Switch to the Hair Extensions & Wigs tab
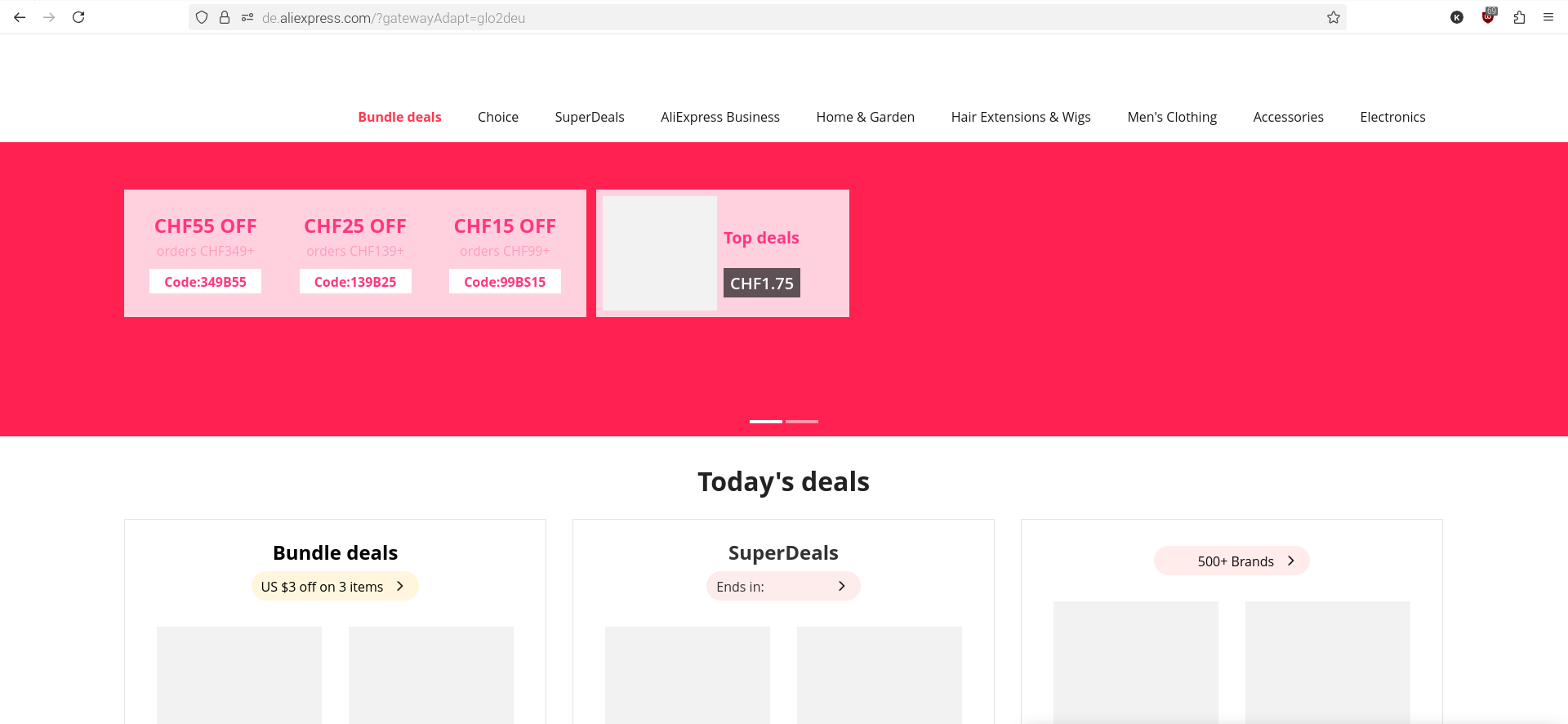1568x724 pixels. coord(1021,117)
